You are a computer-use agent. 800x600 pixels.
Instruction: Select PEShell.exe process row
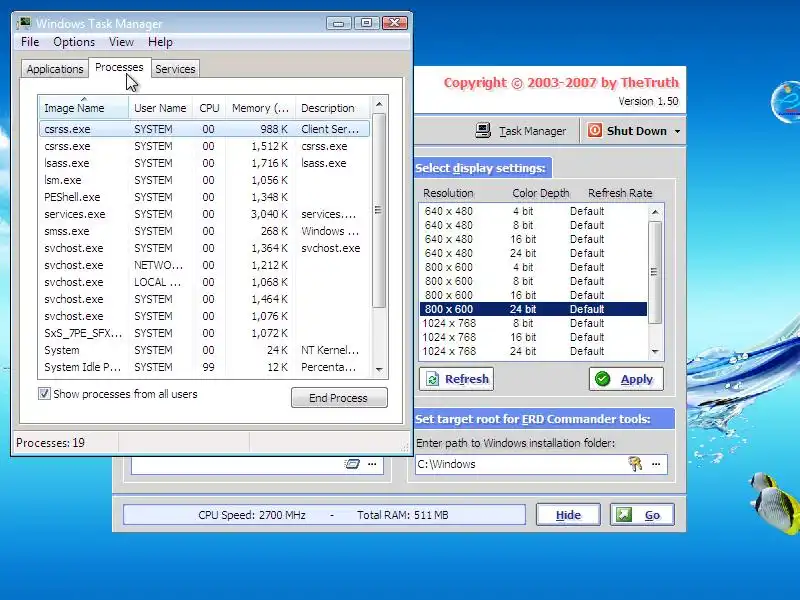[x=204, y=197]
